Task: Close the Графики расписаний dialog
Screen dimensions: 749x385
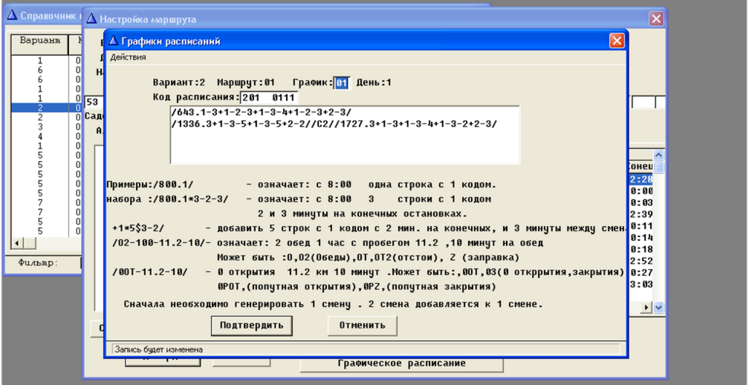Action: [616, 41]
